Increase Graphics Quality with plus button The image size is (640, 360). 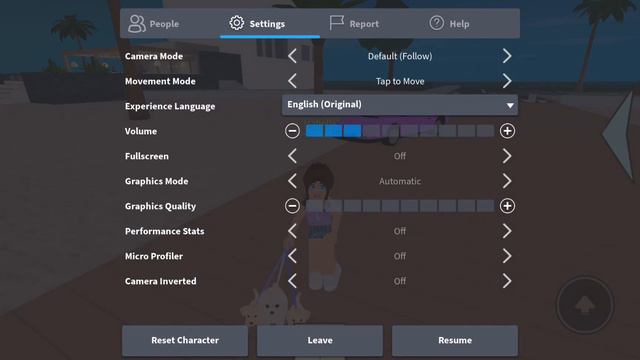click(507, 206)
